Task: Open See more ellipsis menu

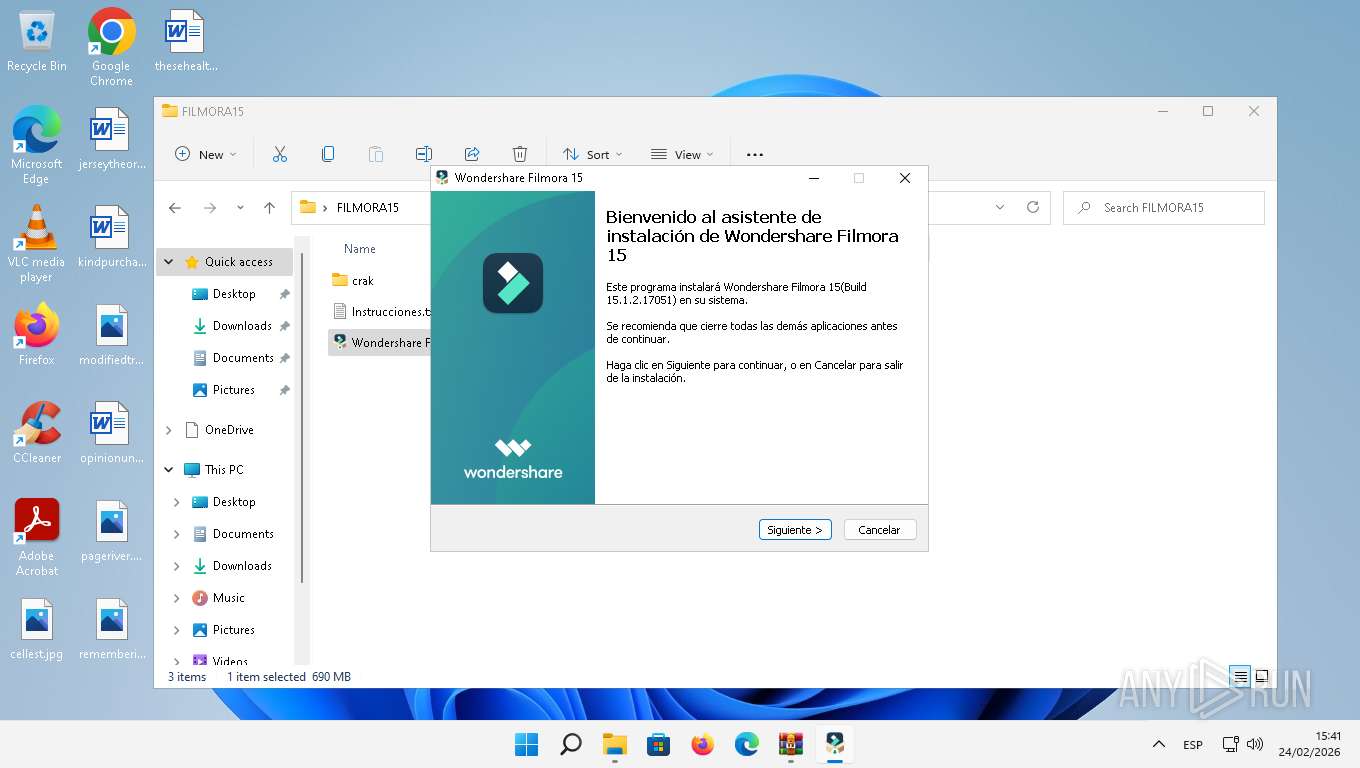Action: tap(755, 154)
